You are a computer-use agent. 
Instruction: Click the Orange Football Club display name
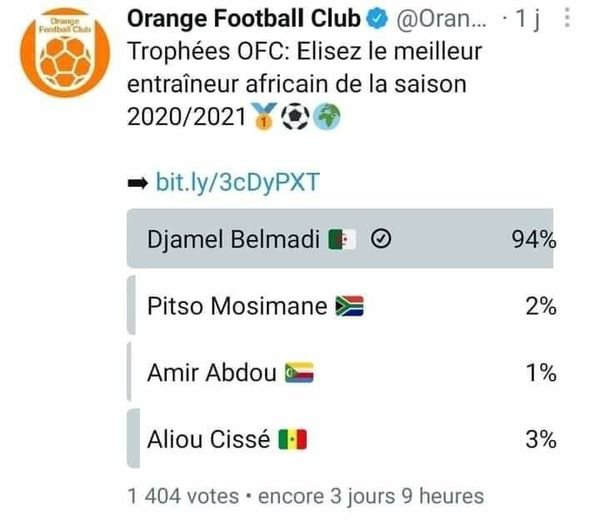(x=244, y=18)
